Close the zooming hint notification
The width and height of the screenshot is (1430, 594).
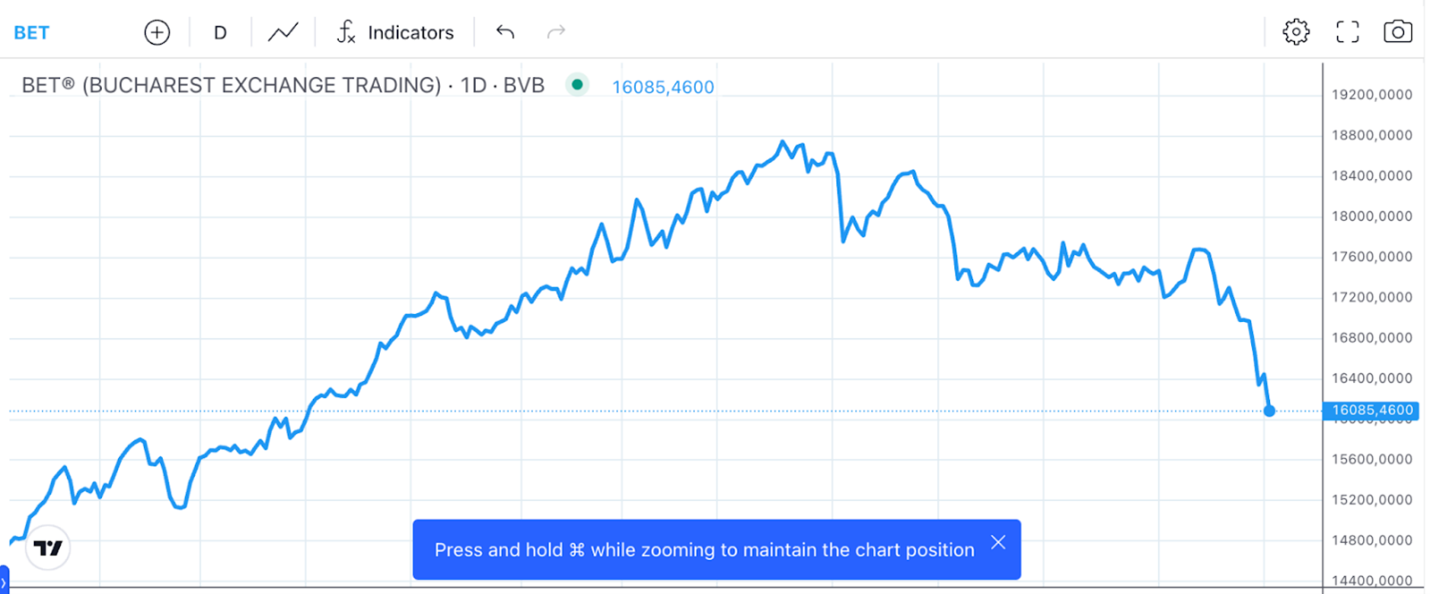pyautogui.click(x=998, y=543)
